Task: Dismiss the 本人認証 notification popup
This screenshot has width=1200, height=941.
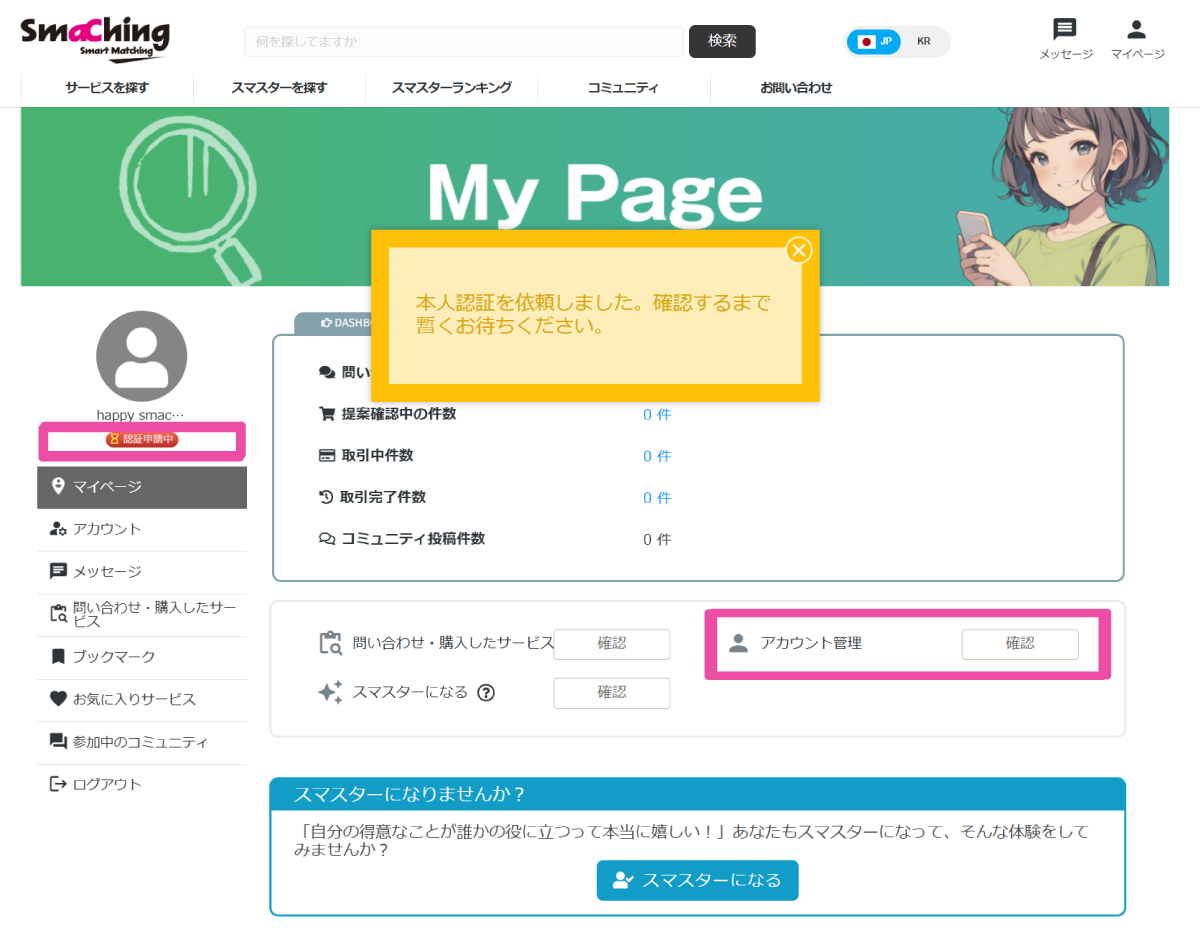Action: 798,250
